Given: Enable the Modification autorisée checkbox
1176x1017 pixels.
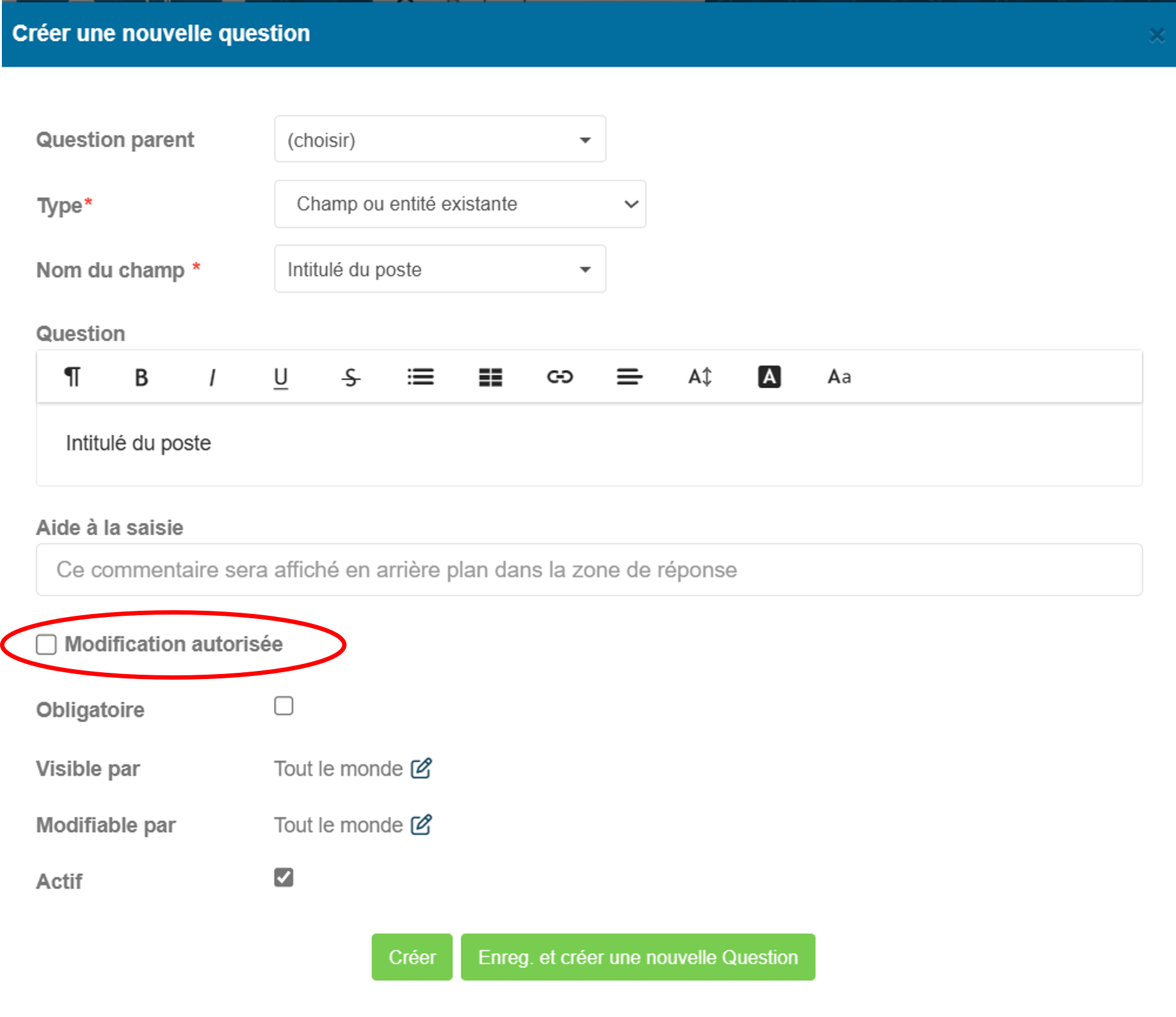Looking at the screenshot, I should pos(46,645).
